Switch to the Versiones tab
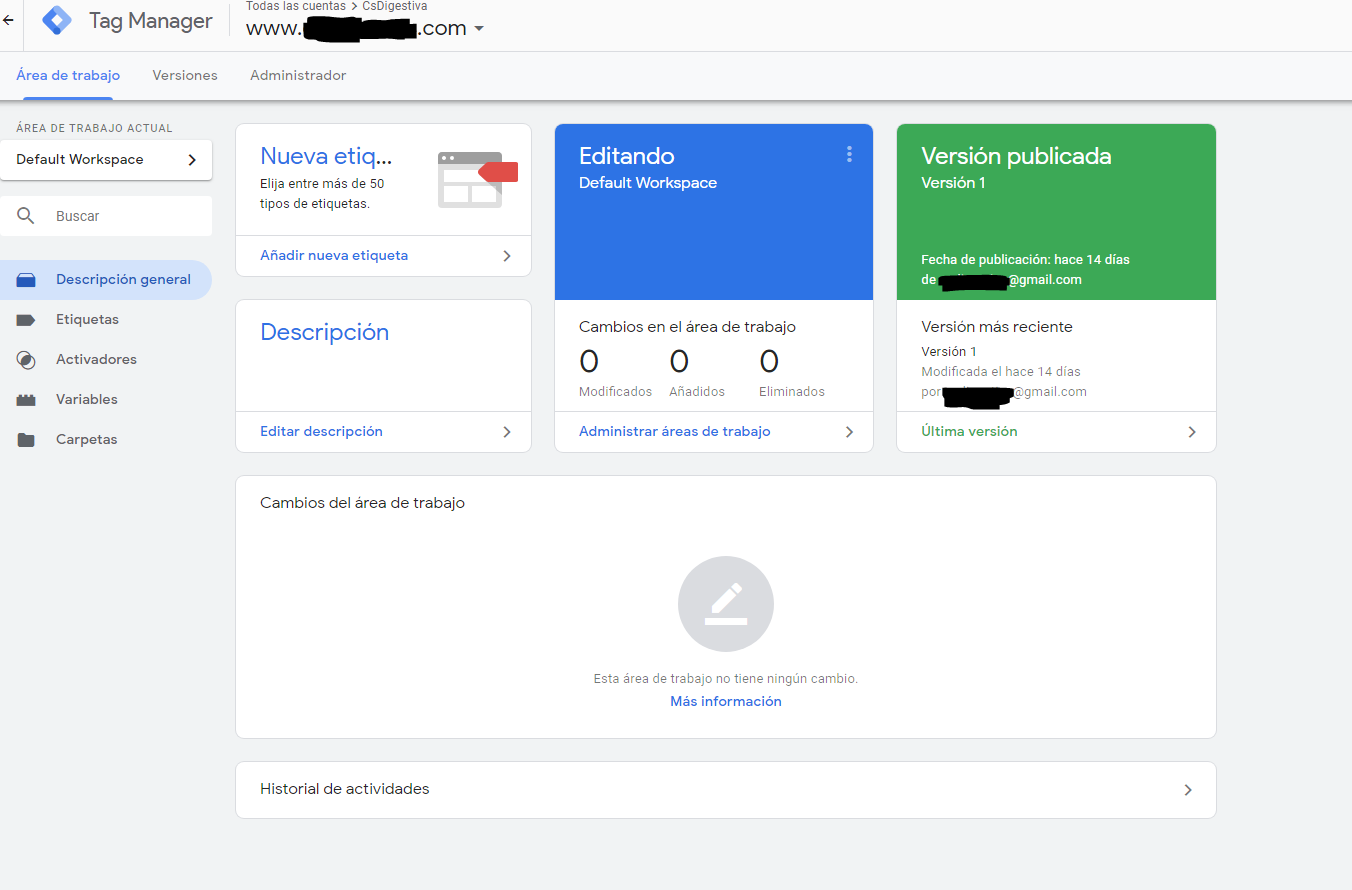The width and height of the screenshot is (1352, 890). pyautogui.click(x=185, y=76)
